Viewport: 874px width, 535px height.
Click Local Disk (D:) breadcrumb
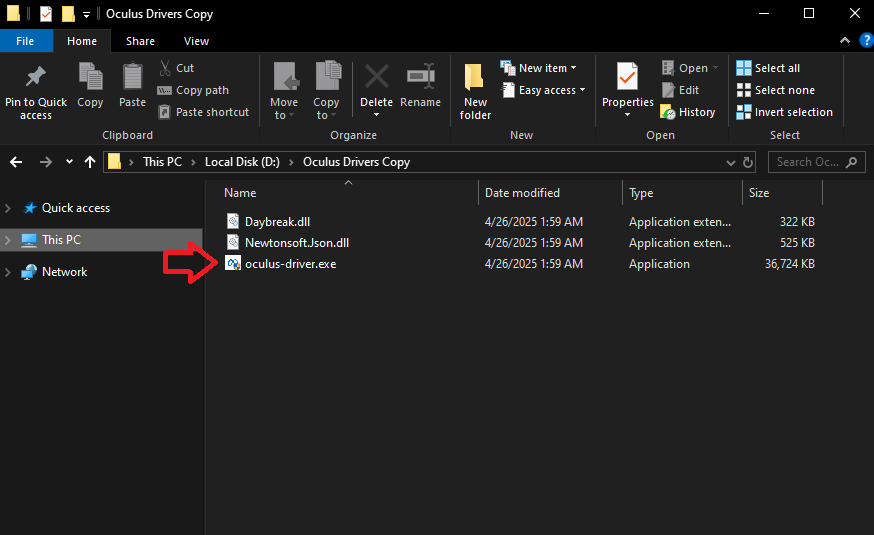pos(242,162)
